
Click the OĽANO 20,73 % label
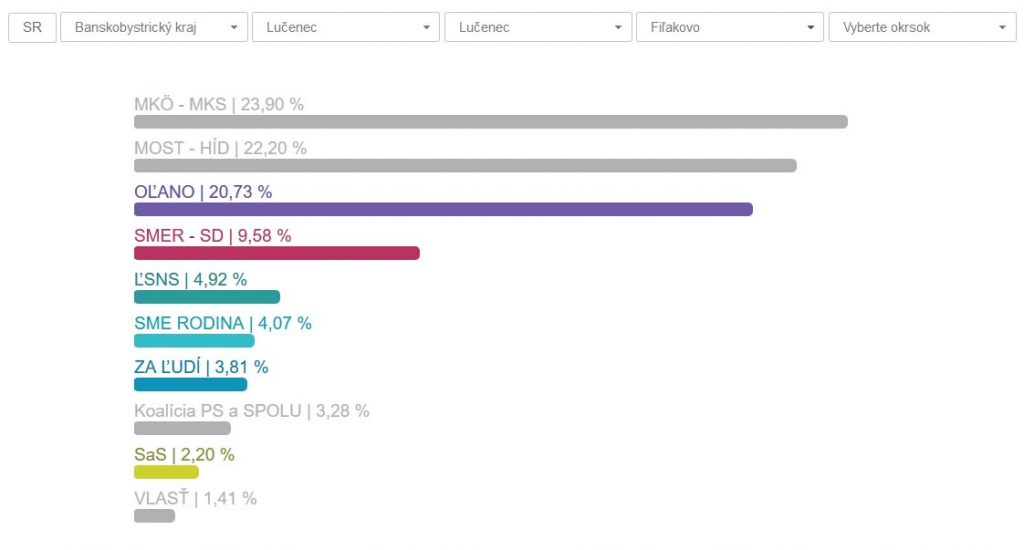tap(203, 192)
